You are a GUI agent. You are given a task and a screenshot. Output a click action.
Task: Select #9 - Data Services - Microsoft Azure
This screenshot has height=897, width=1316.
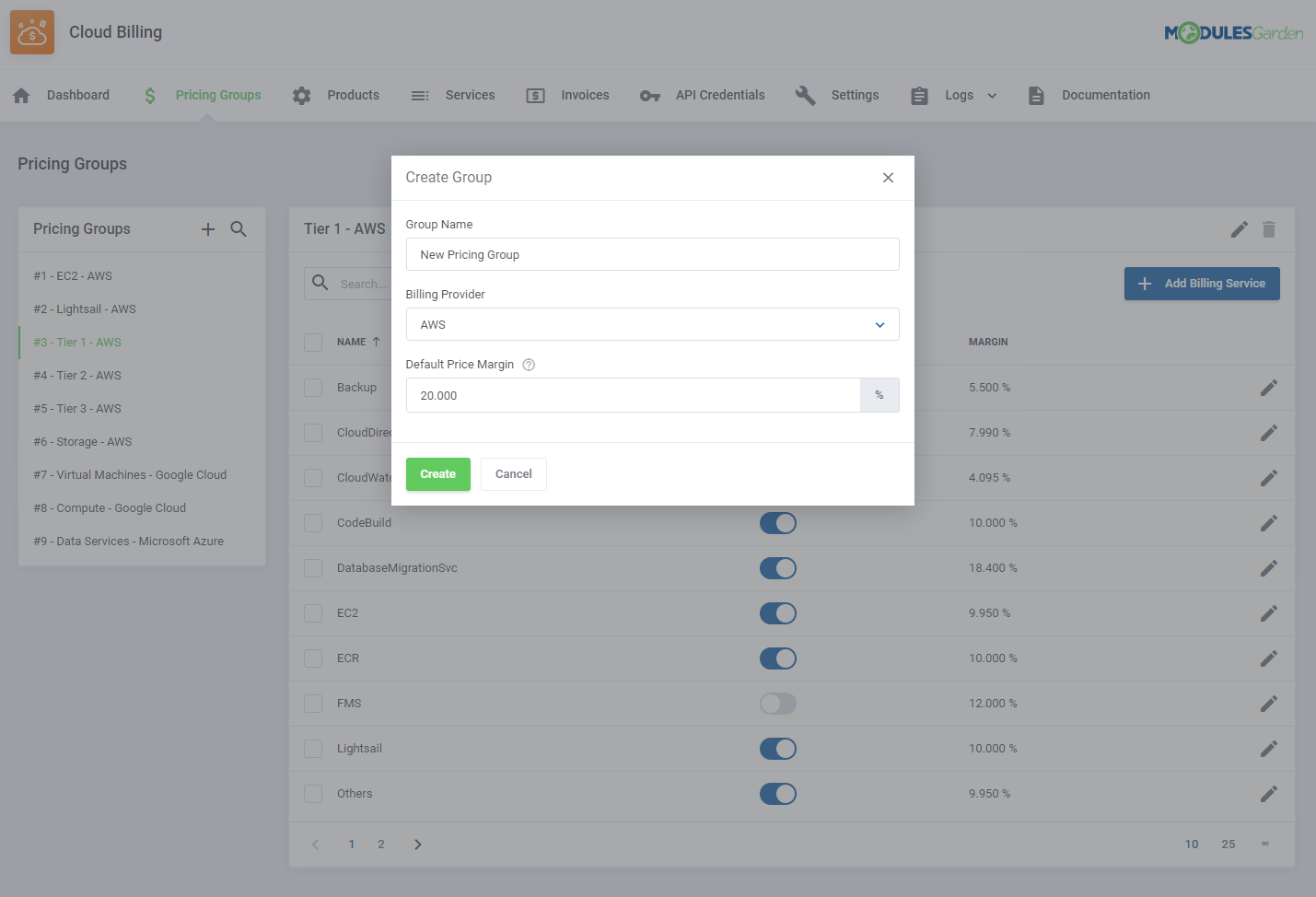[129, 542]
